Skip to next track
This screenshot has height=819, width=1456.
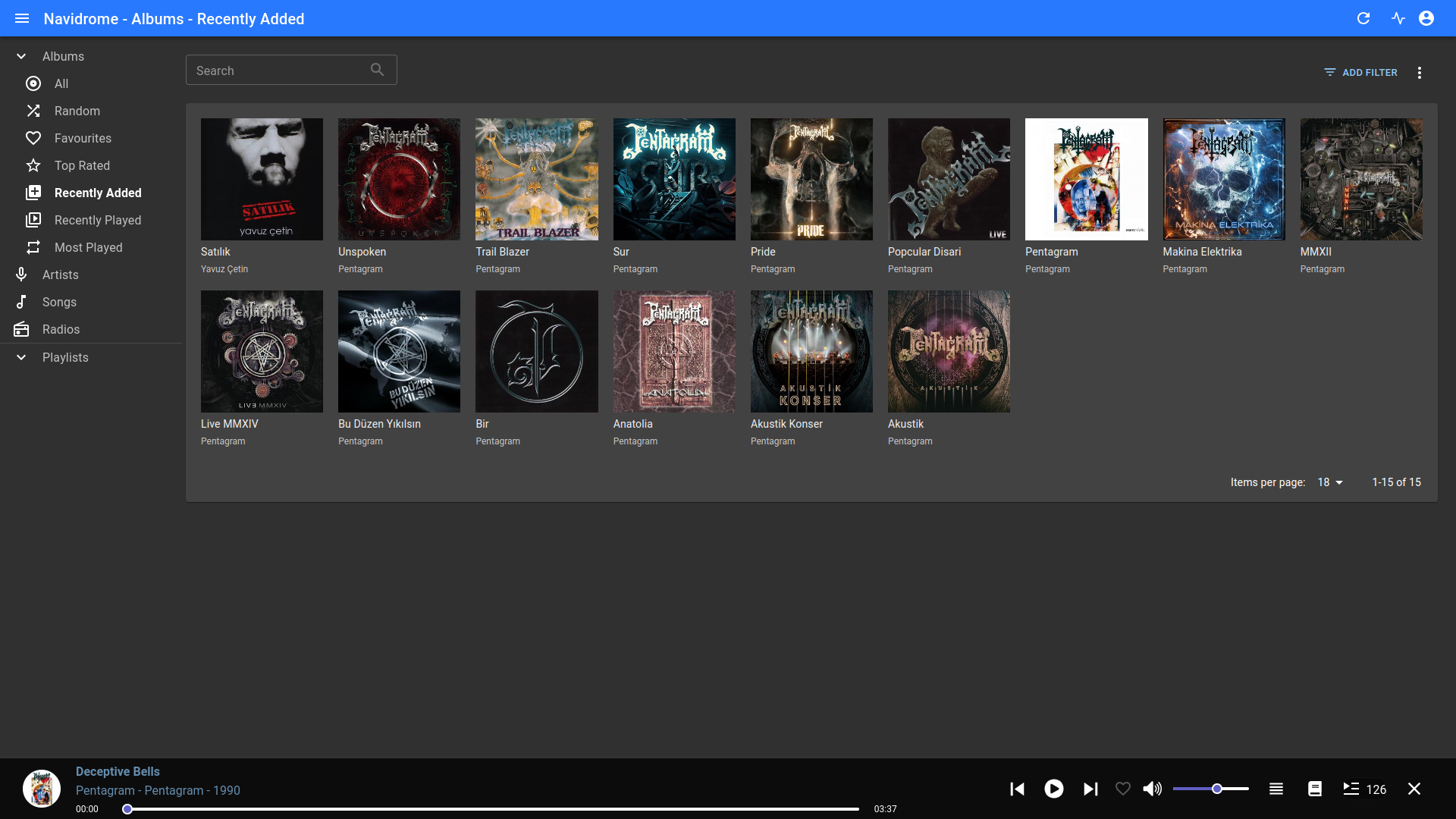pos(1090,789)
